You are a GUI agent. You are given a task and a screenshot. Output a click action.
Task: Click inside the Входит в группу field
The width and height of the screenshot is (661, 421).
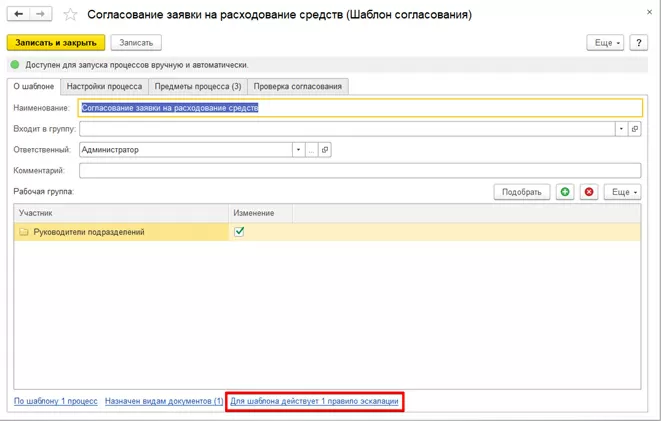347,129
